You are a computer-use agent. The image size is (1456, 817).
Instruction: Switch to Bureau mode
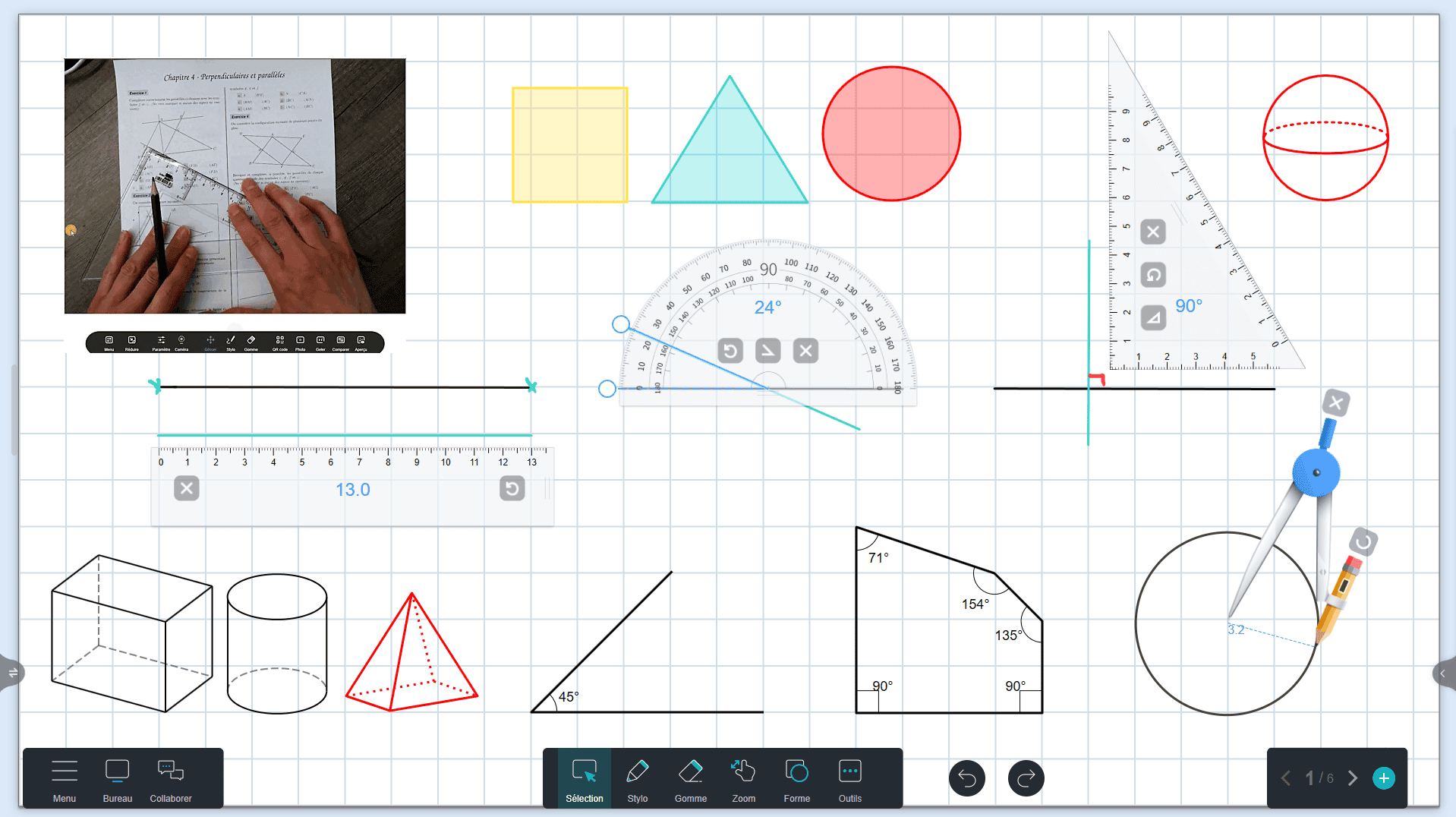coord(117,778)
